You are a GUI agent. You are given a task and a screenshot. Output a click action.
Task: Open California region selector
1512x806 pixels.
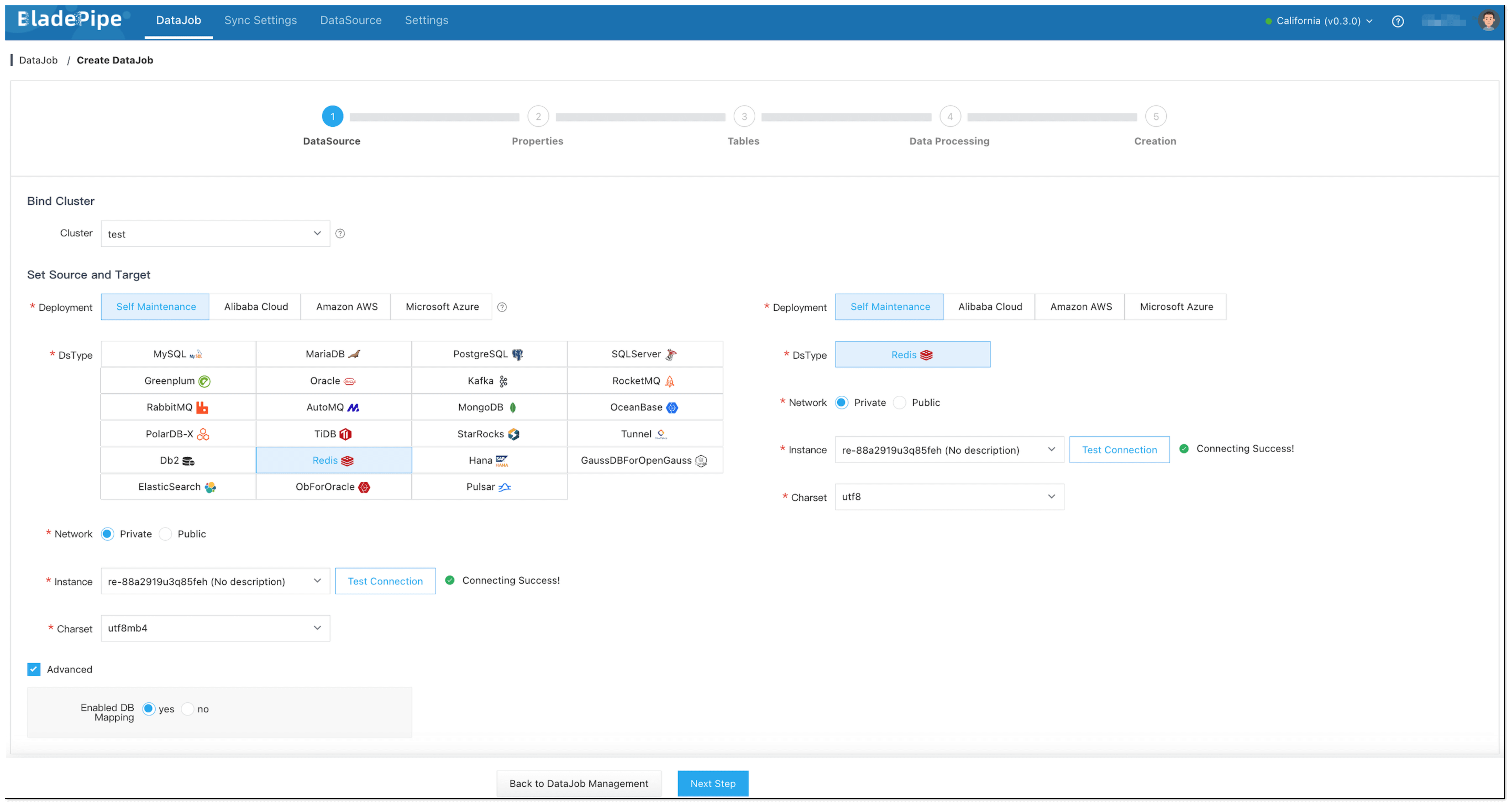1319,21
